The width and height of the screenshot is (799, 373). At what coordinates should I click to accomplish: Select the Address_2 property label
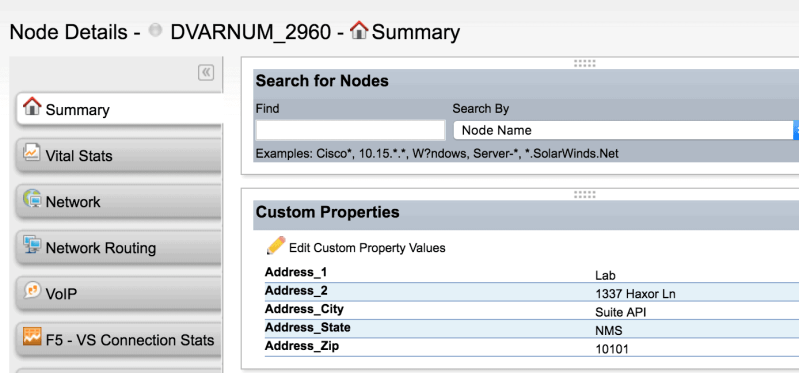click(296, 290)
